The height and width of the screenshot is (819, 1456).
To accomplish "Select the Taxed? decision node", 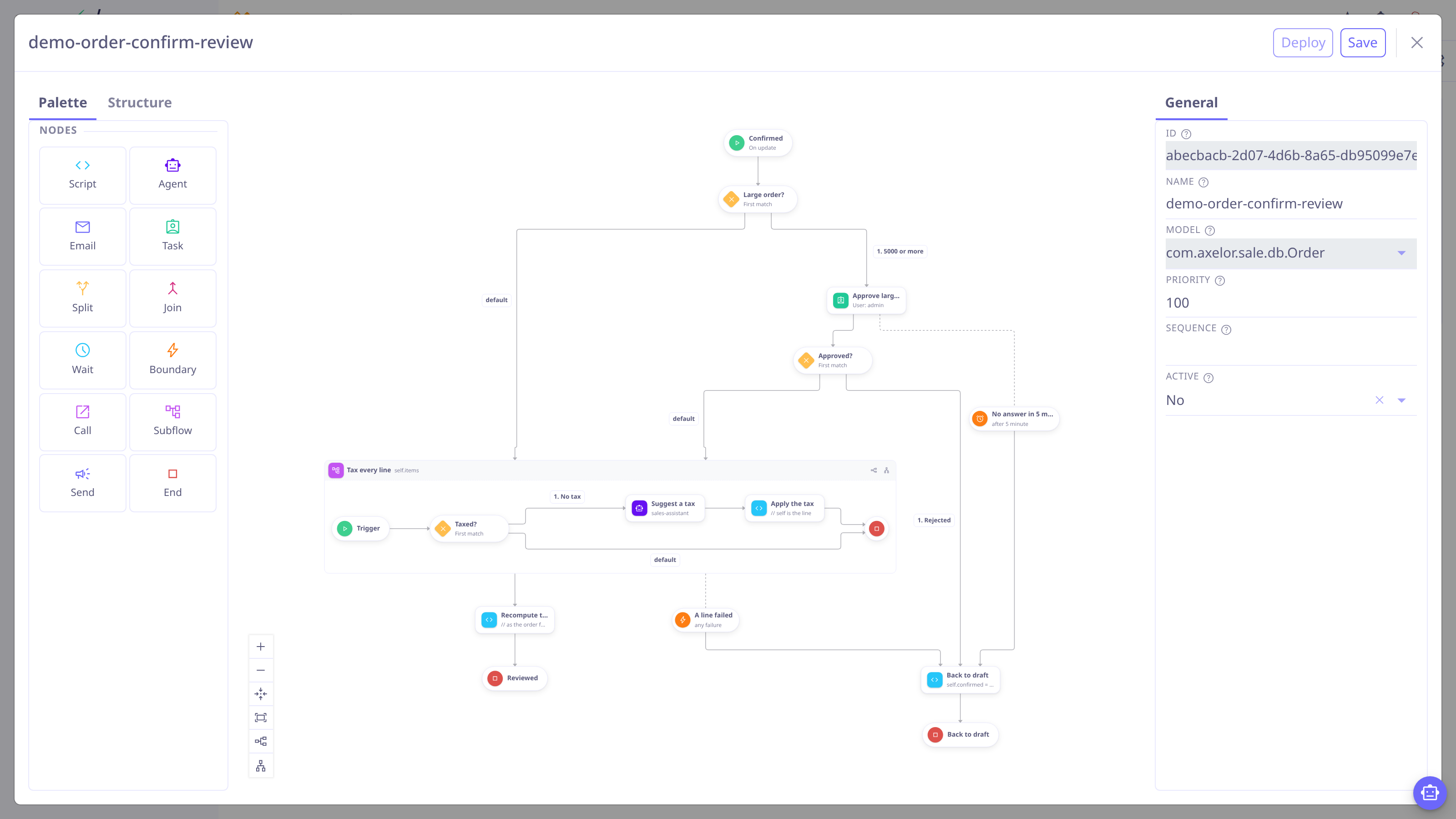I will [x=469, y=528].
